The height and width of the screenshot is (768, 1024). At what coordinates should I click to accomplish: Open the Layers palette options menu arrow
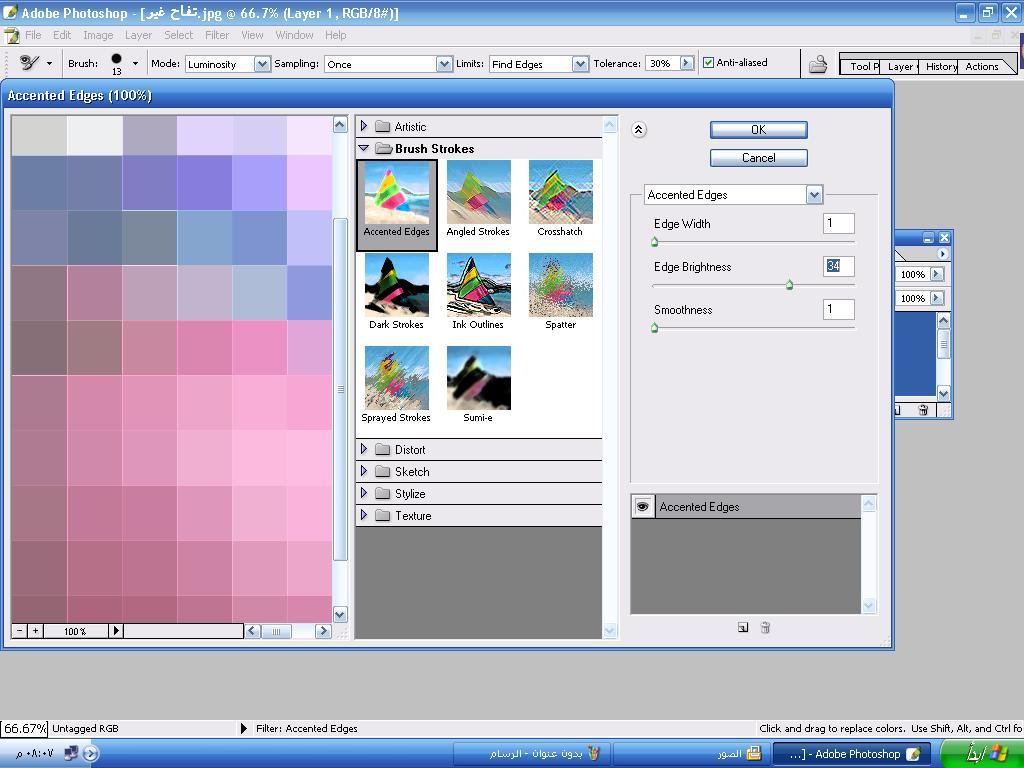click(x=942, y=253)
